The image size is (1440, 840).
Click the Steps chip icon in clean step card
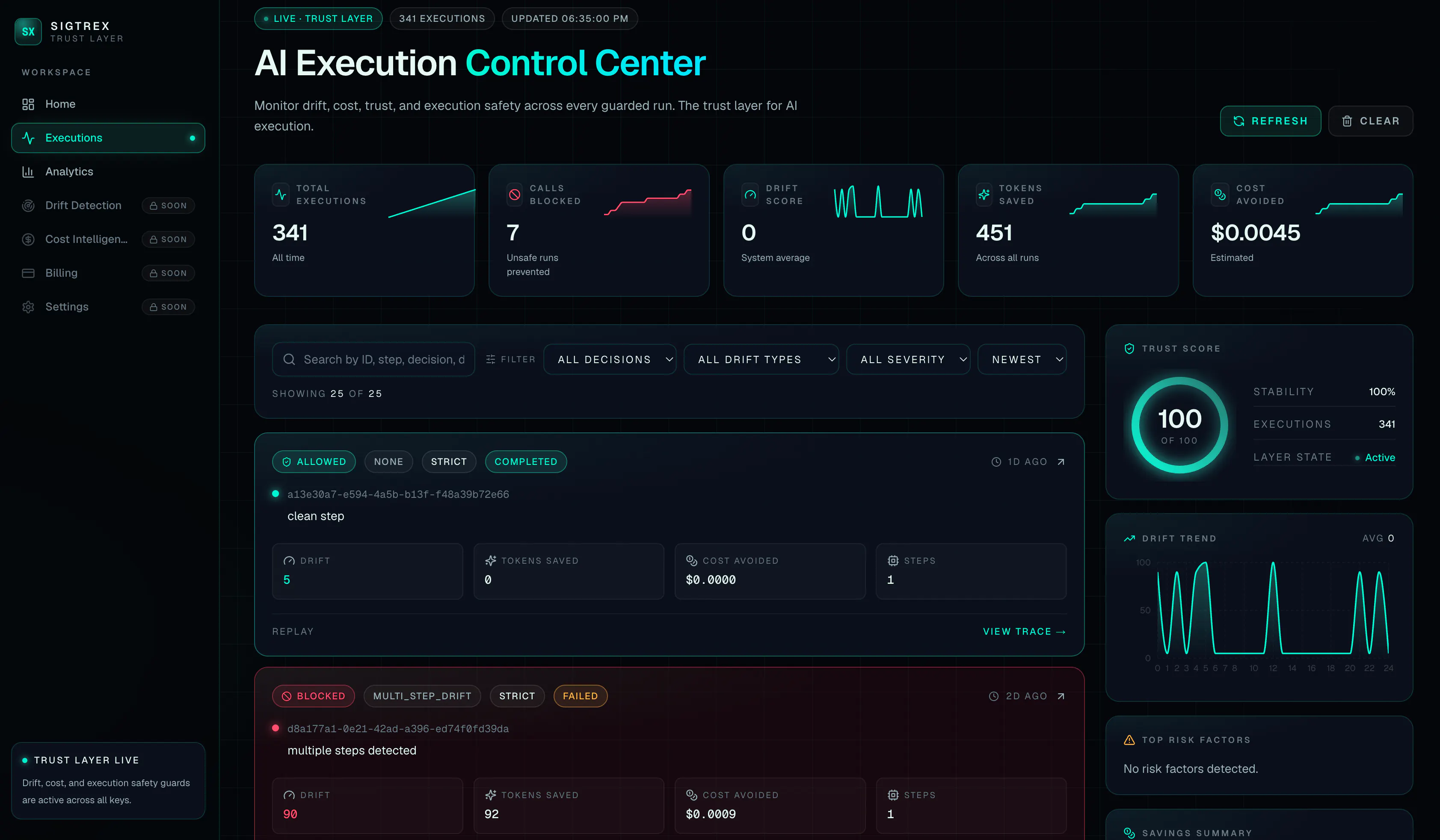pyautogui.click(x=893, y=561)
